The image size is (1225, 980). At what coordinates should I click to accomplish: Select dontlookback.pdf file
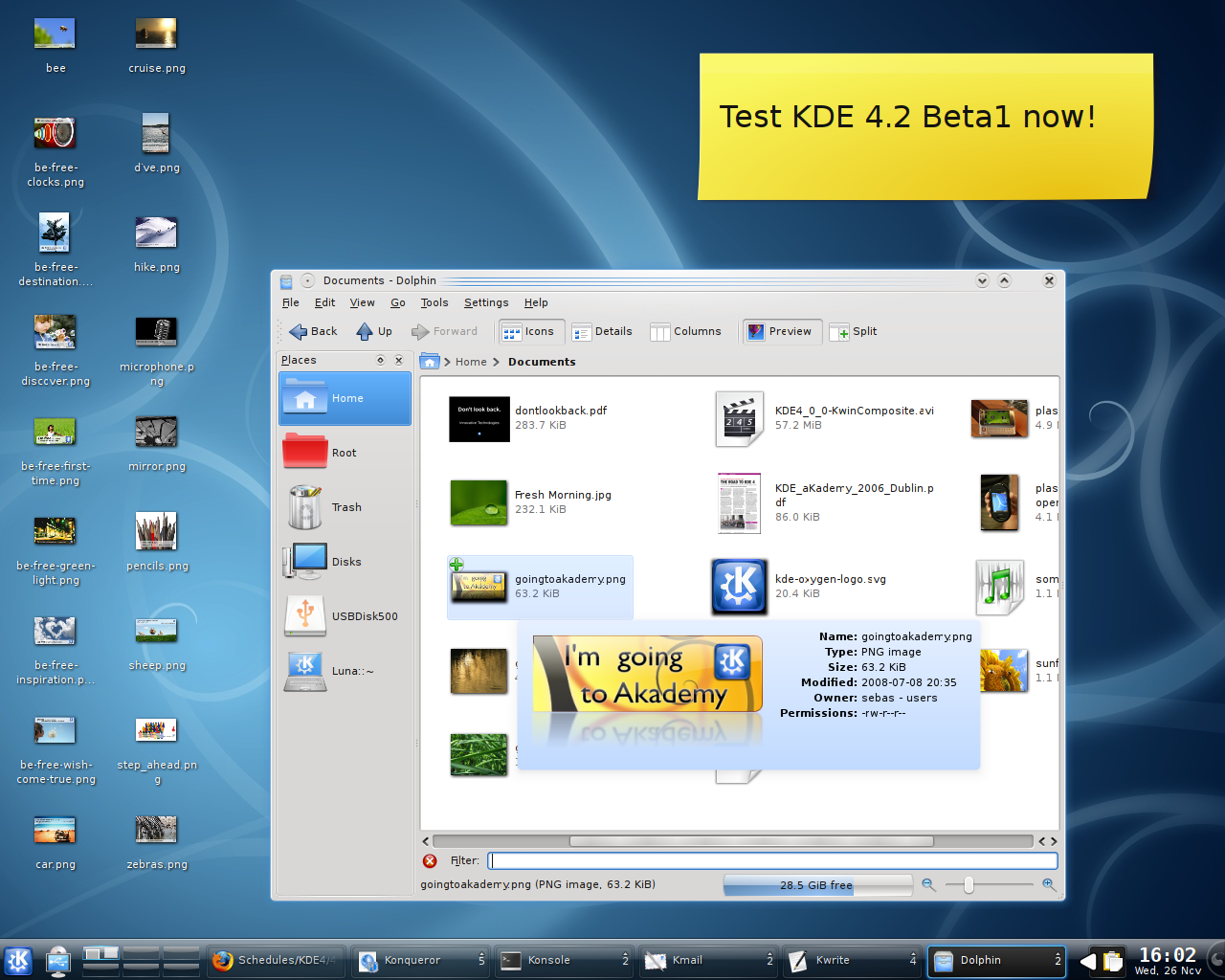pos(529,418)
